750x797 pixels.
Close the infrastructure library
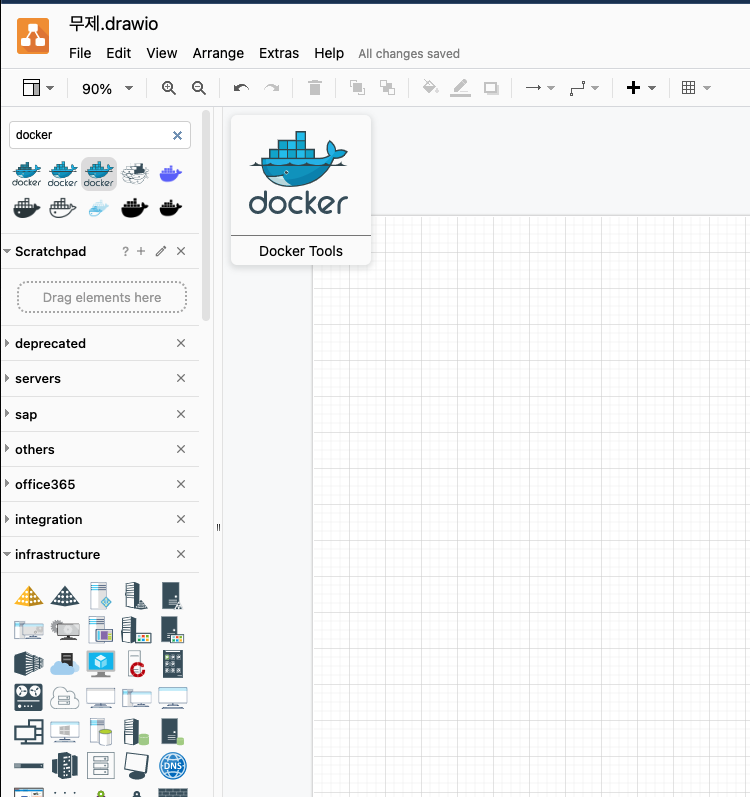coord(181,554)
